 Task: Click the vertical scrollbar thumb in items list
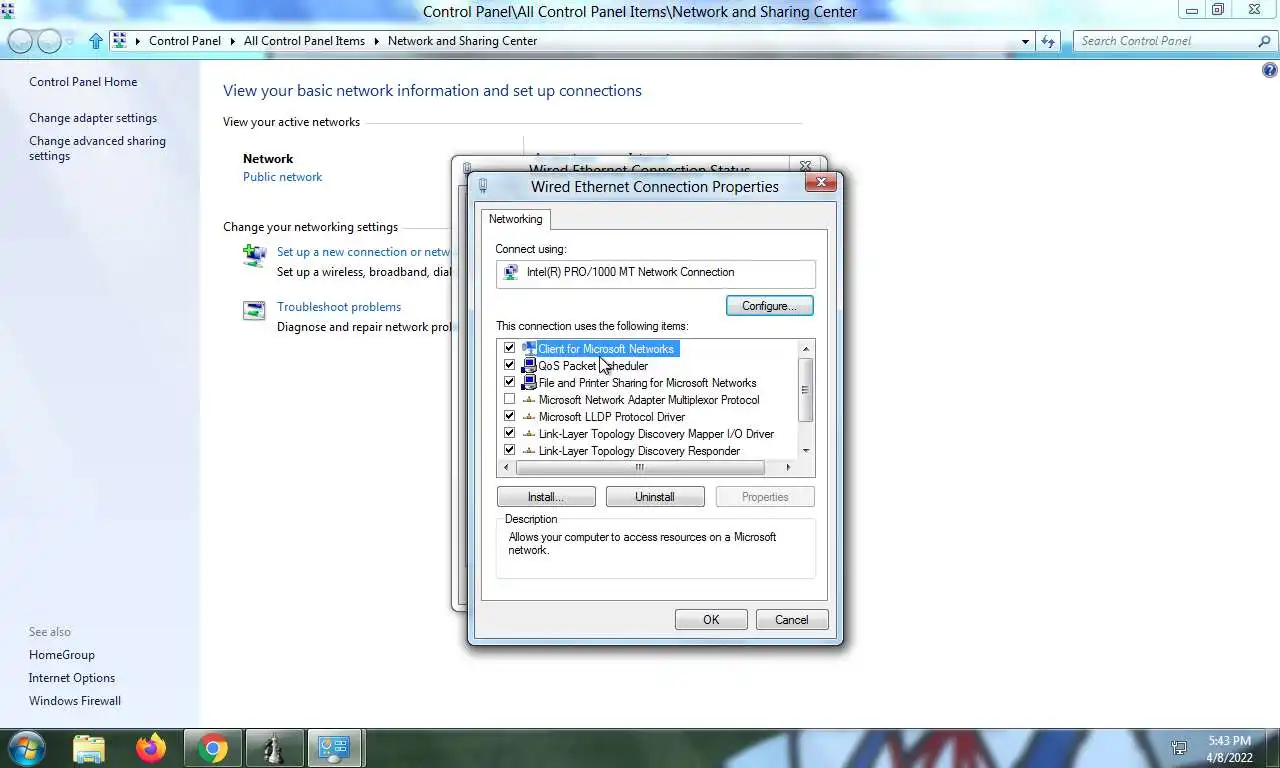pyautogui.click(x=806, y=390)
